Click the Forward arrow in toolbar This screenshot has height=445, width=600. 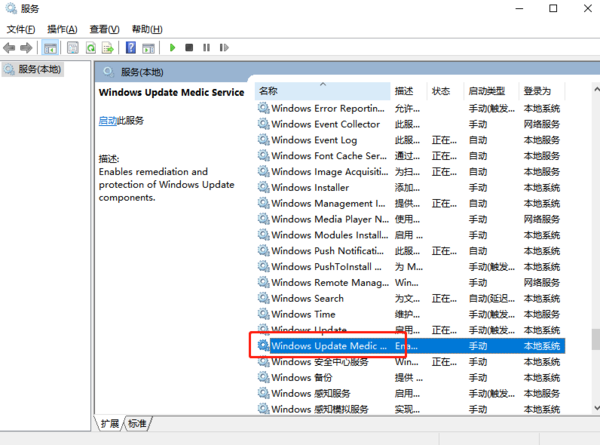26,48
